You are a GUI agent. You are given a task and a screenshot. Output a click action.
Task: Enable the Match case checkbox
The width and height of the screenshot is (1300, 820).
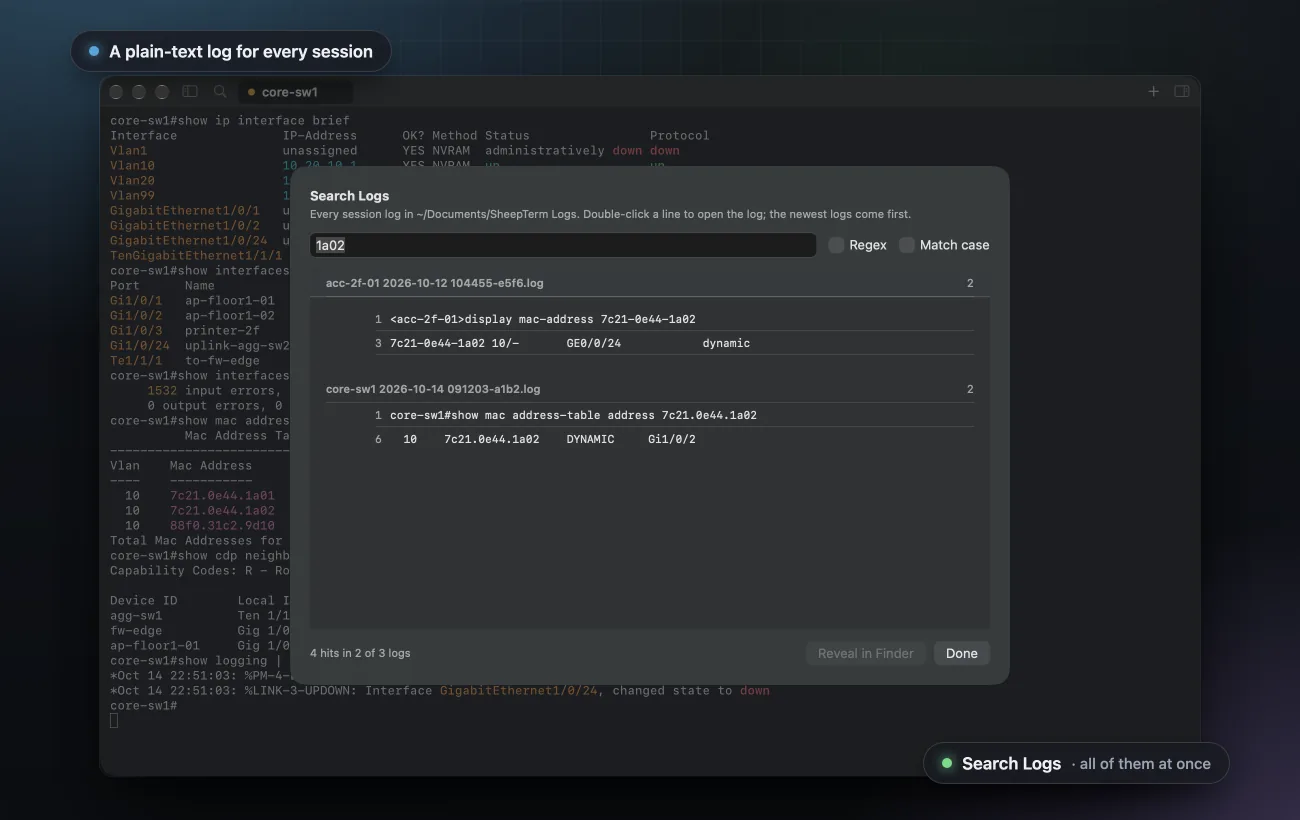[907, 245]
